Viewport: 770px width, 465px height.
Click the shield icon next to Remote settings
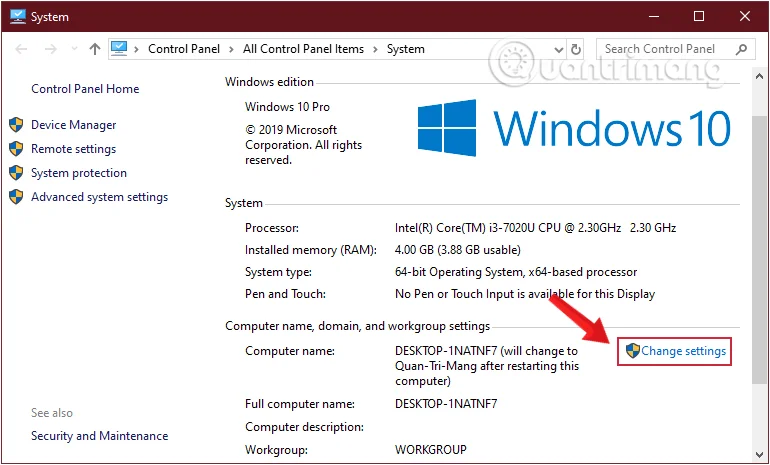(16, 149)
